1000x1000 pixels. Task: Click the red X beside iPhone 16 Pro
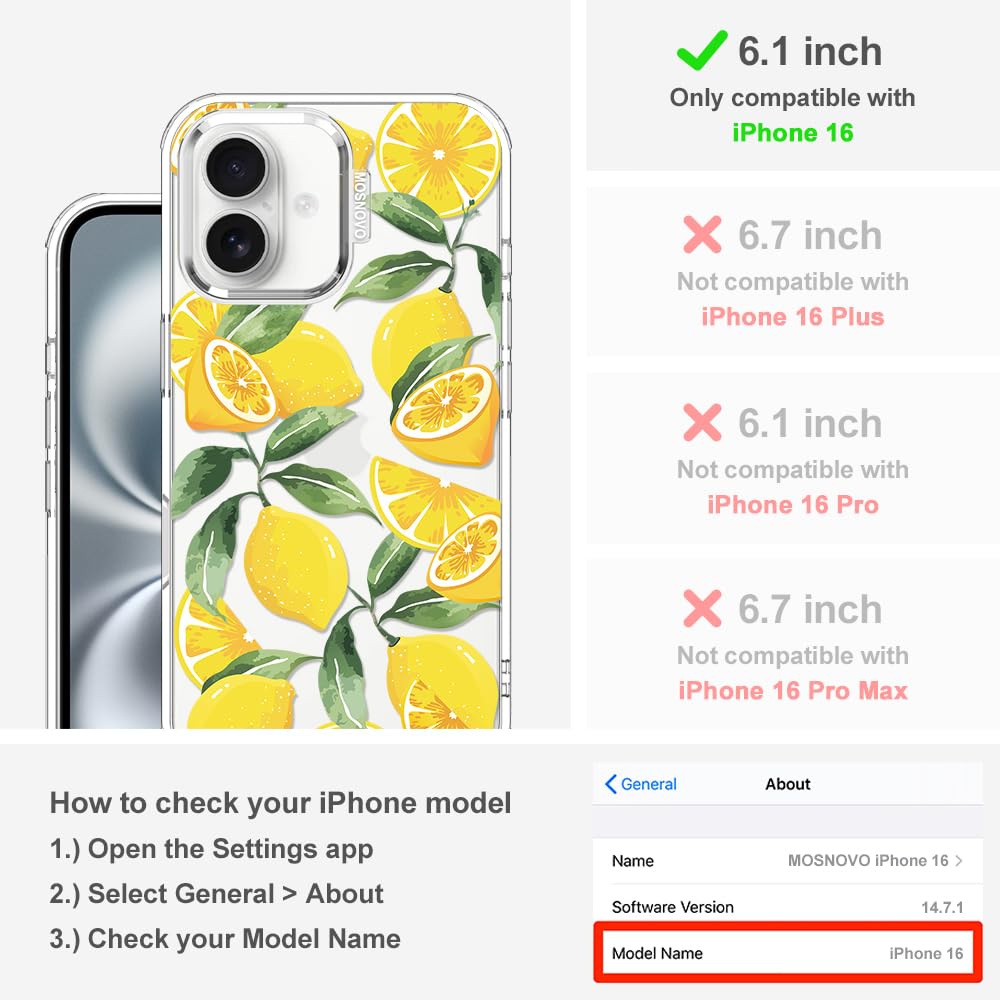(702, 422)
